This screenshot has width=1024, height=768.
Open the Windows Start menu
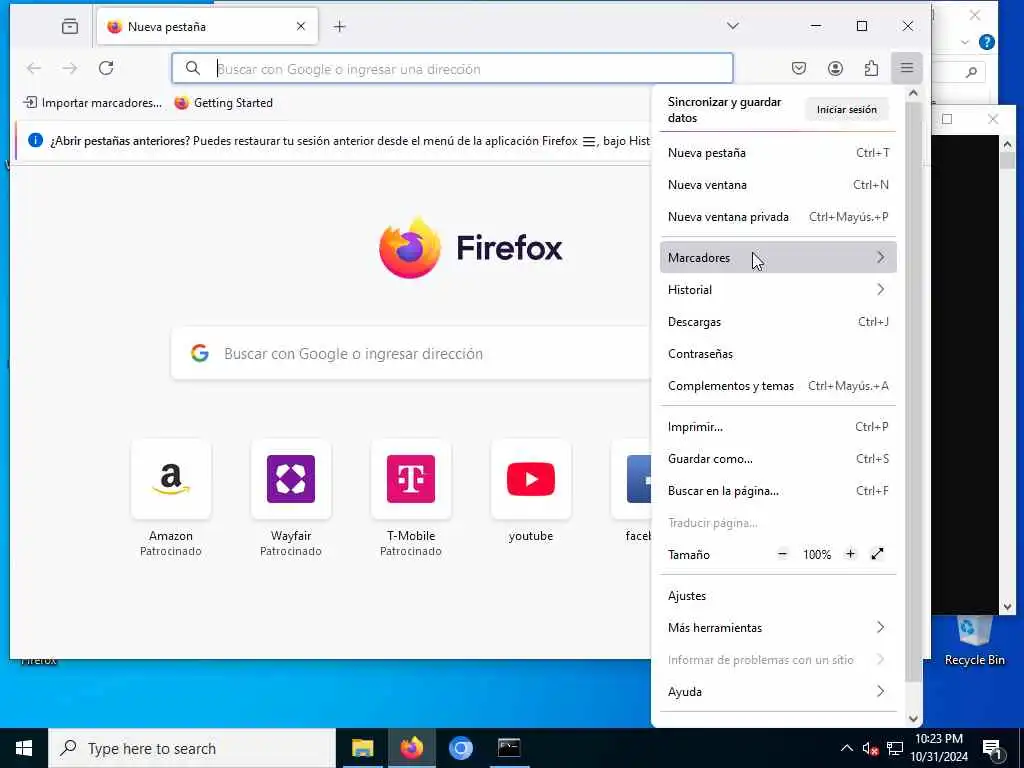coord(24,748)
